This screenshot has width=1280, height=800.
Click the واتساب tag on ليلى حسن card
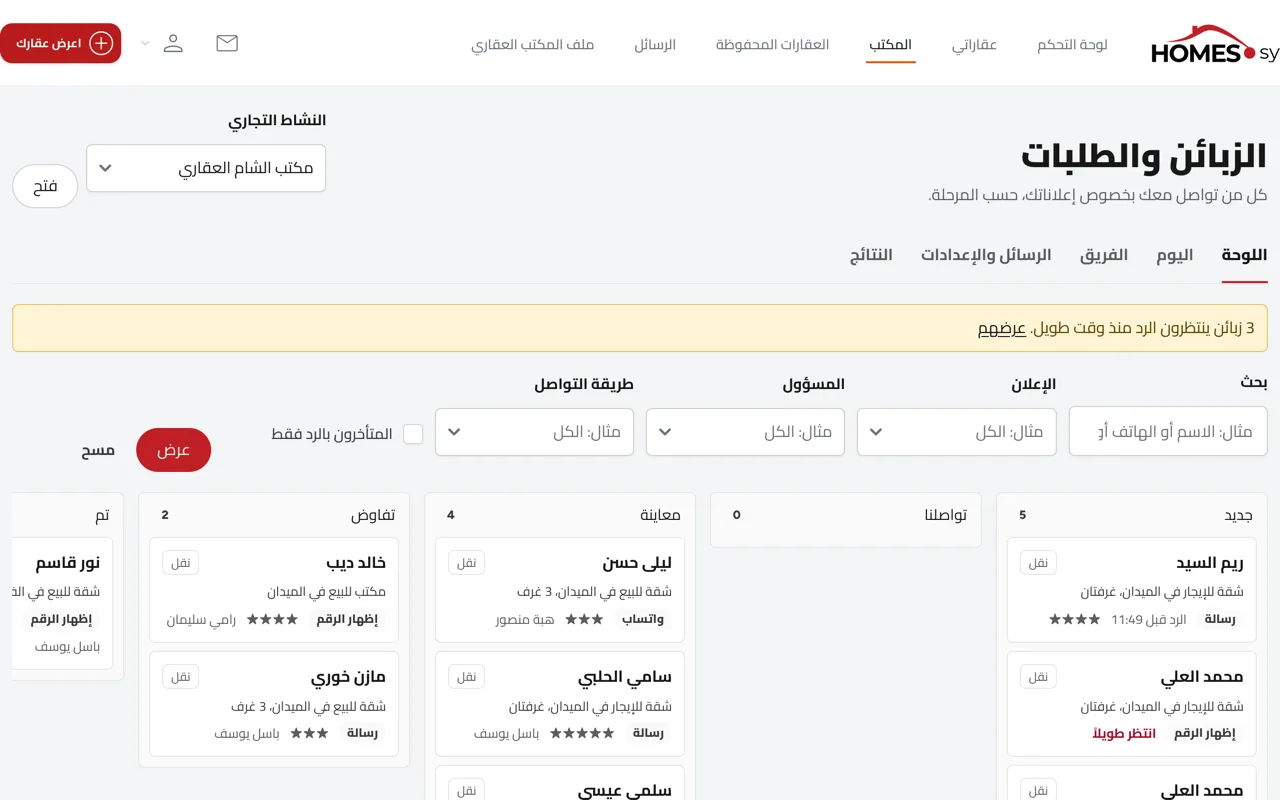[643, 619]
